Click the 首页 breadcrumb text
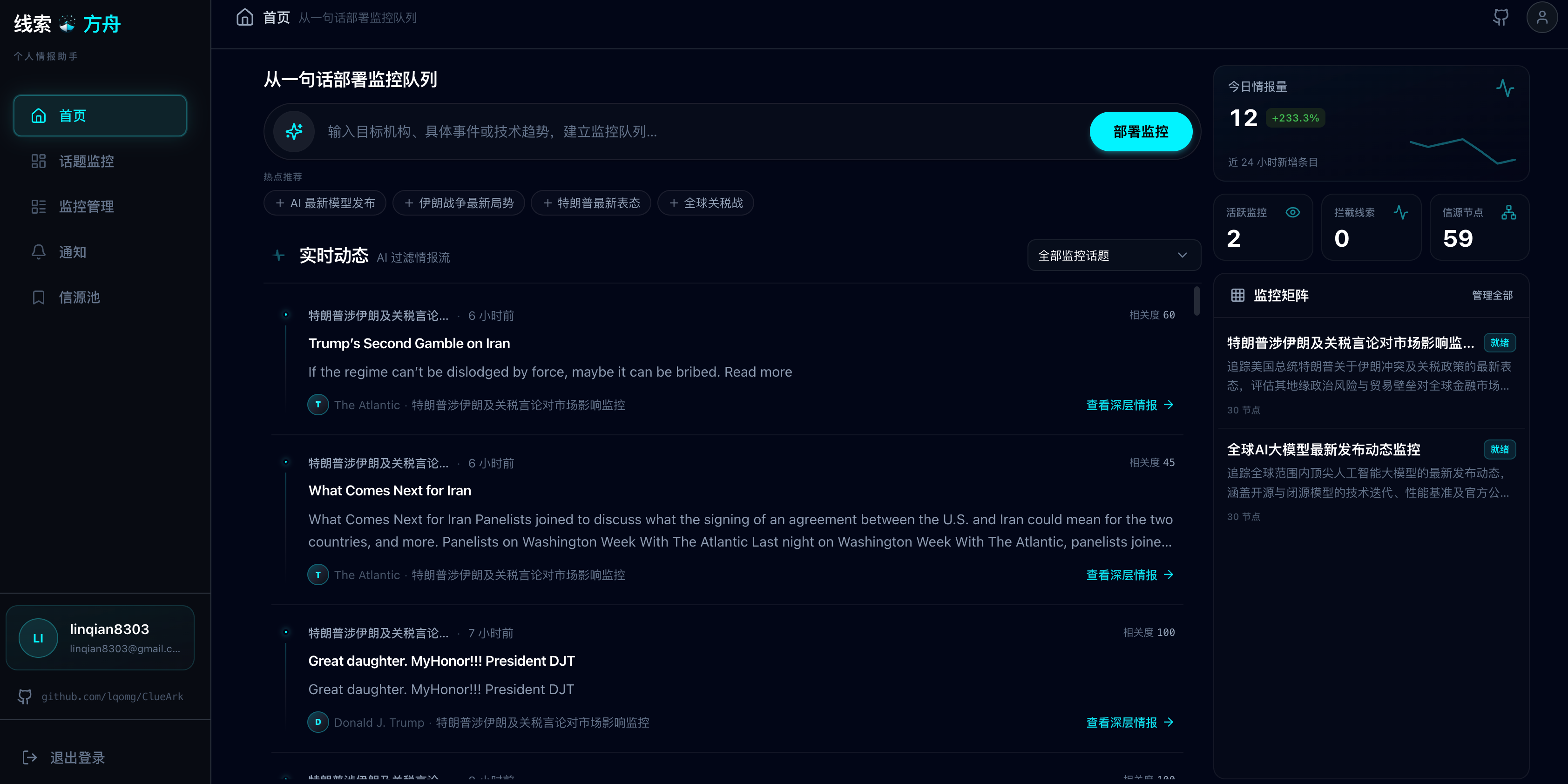Image resolution: width=1568 pixels, height=784 pixels. tap(277, 17)
